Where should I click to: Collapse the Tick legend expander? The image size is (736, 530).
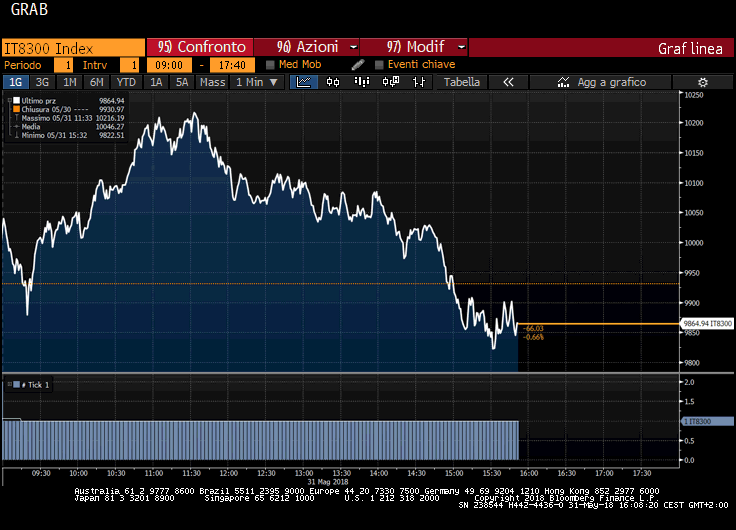[9, 384]
